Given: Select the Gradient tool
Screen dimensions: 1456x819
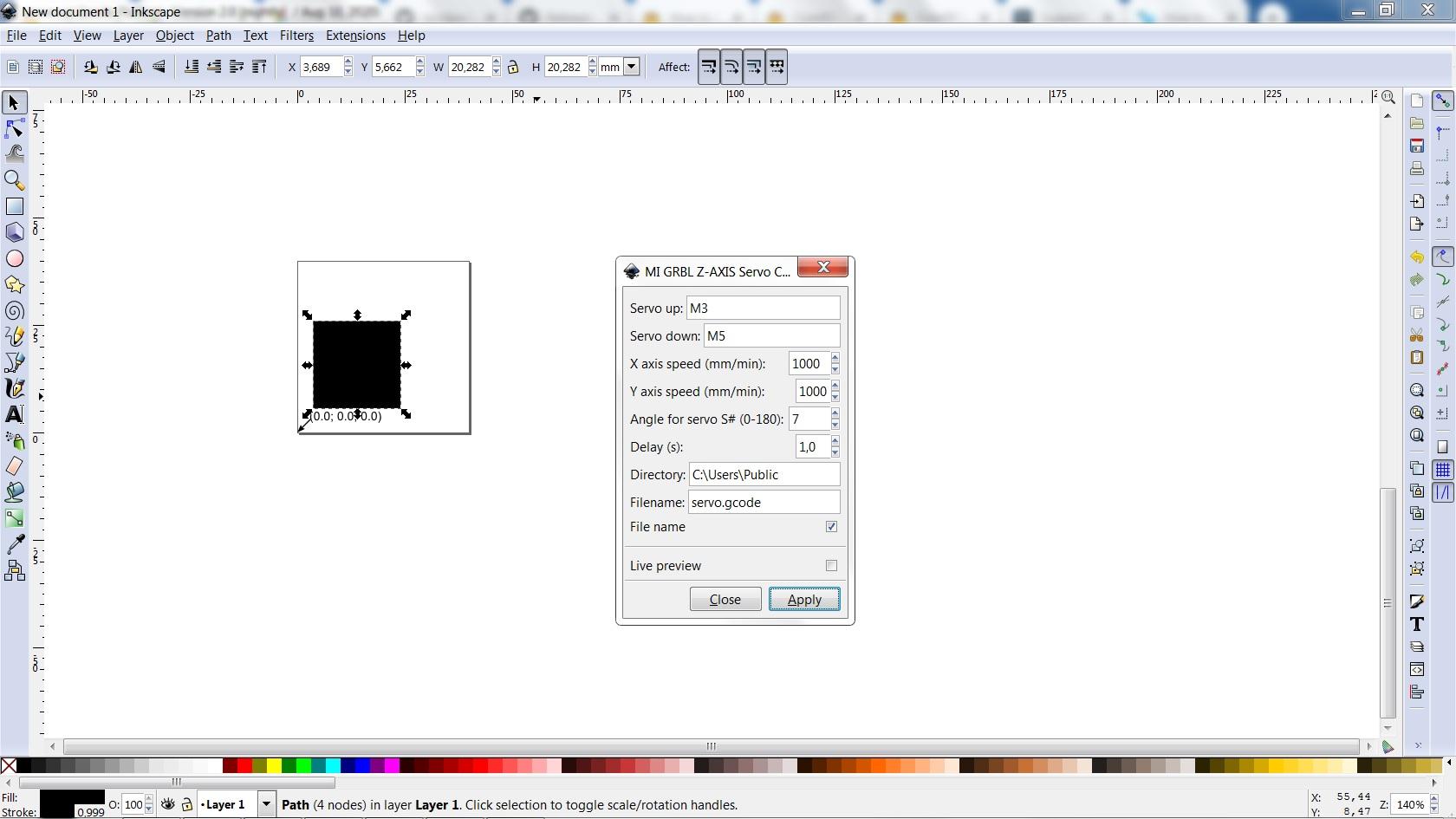Looking at the screenshot, I should click(x=14, y=519).
